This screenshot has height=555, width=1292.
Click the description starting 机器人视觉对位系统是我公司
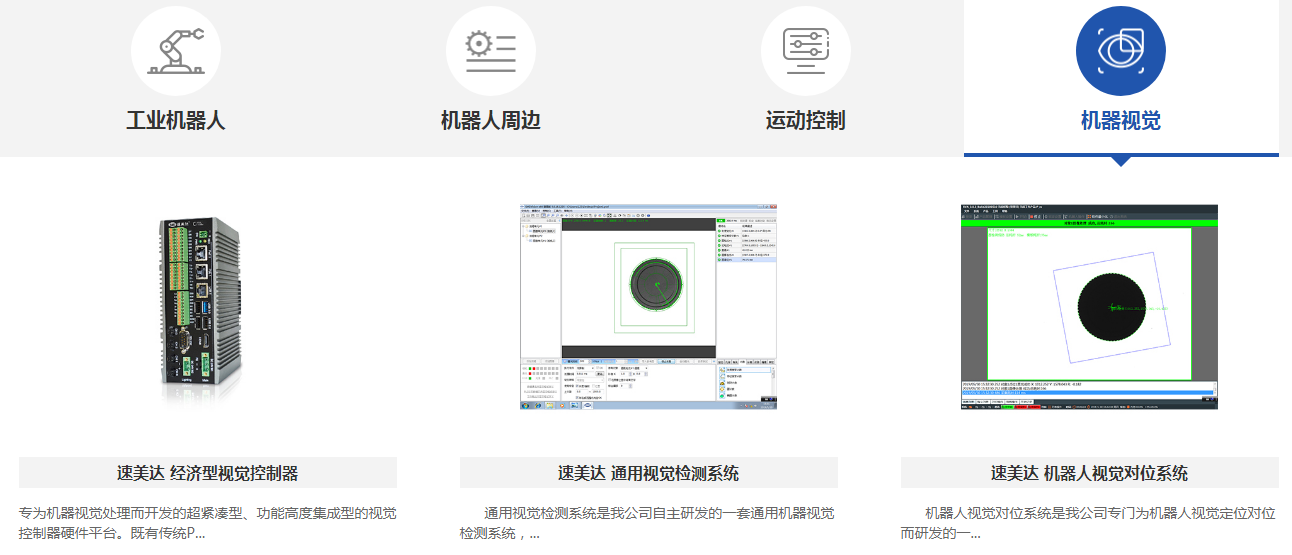tap(1089, 523)
